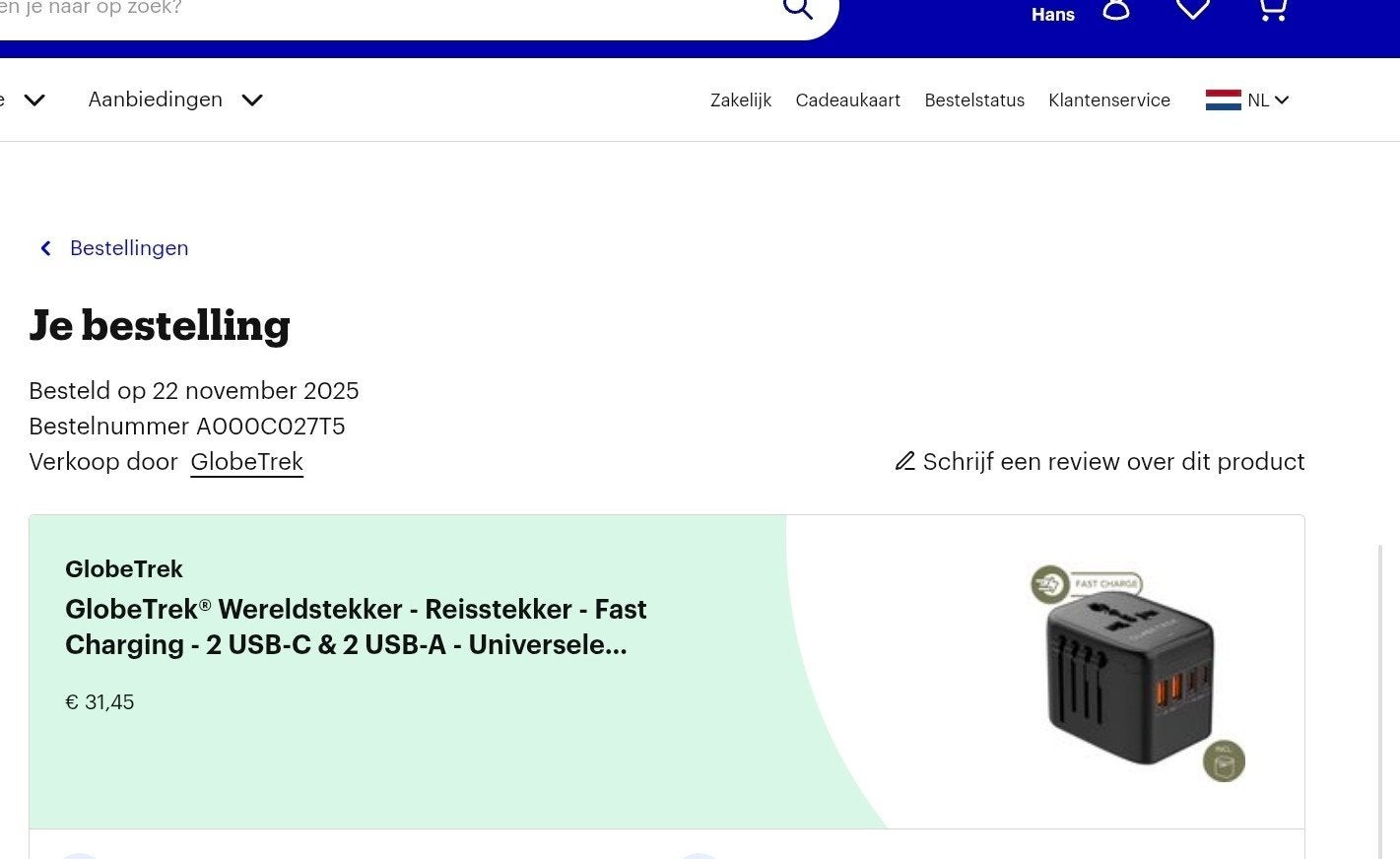
Task: Open the GlobeTrek seller link
Action: pos(246,462)
